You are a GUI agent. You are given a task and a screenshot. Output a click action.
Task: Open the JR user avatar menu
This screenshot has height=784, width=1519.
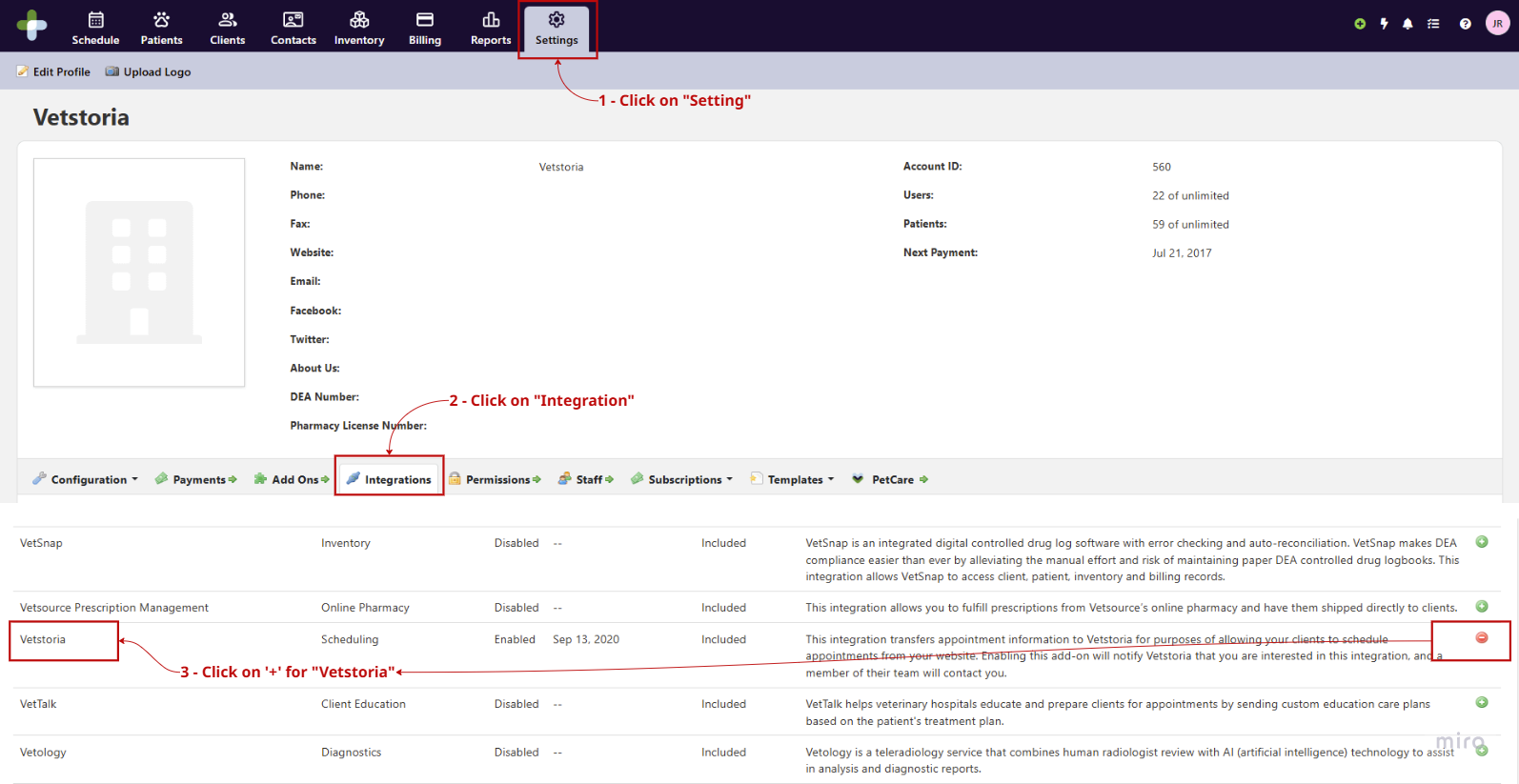(1497, 24)
